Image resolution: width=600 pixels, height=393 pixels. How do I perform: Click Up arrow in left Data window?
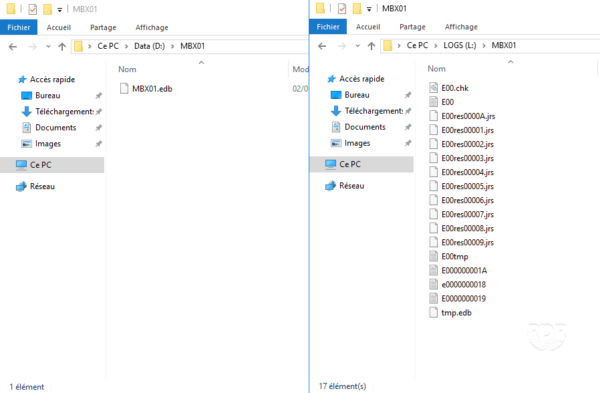pos(62,47)
